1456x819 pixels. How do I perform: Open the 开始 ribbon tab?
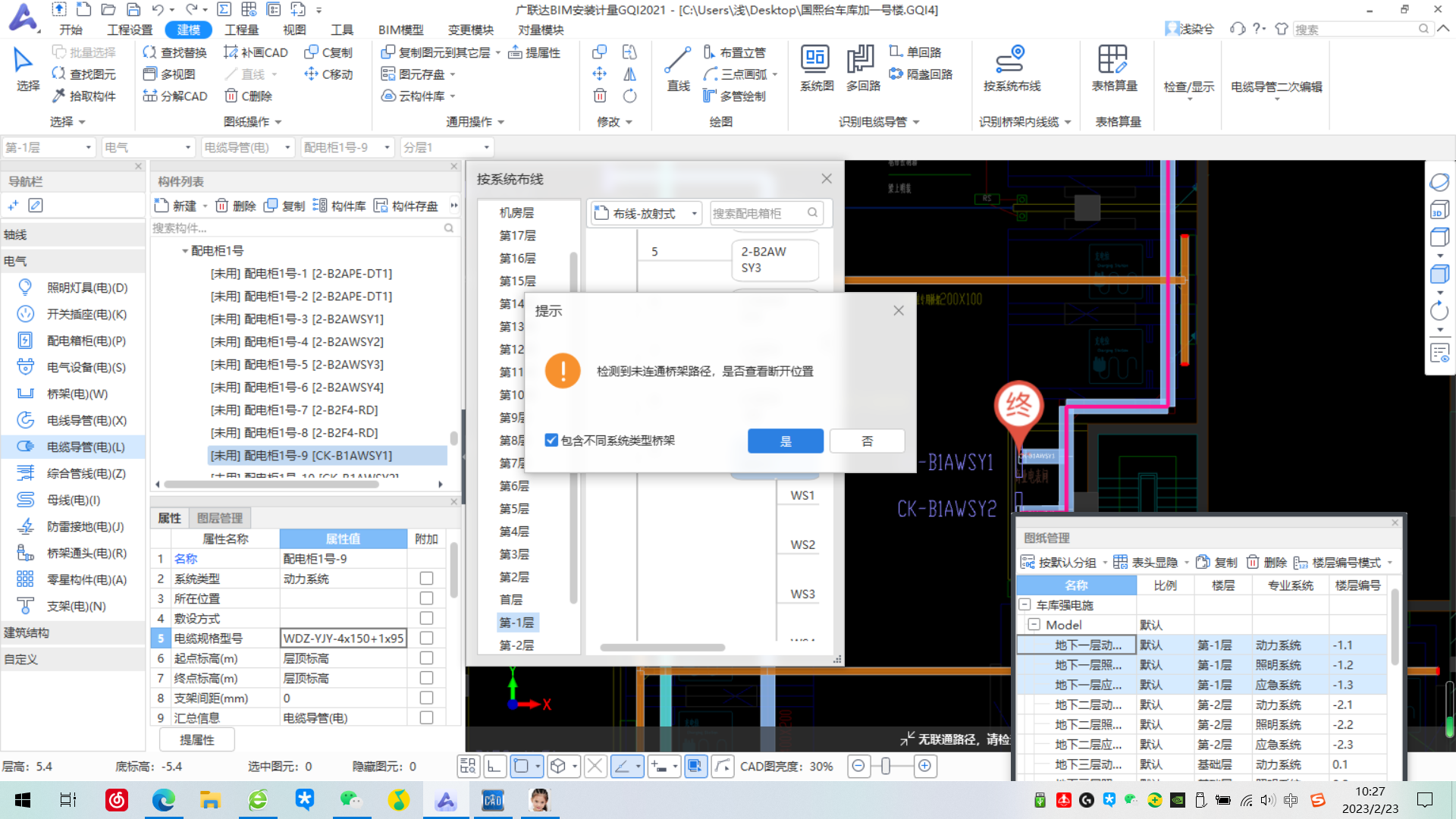tap(71, 30)
